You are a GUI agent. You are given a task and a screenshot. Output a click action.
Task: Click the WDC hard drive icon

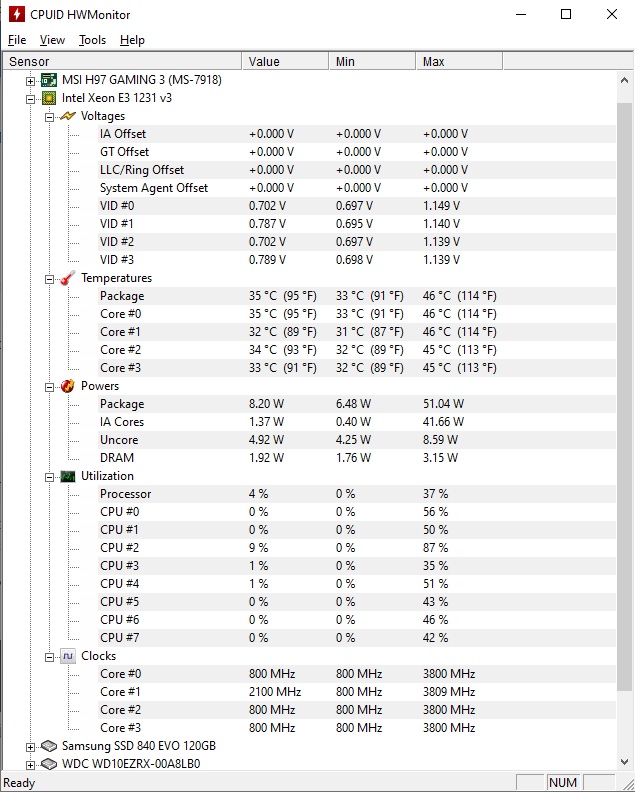click(x=49, y=764)
